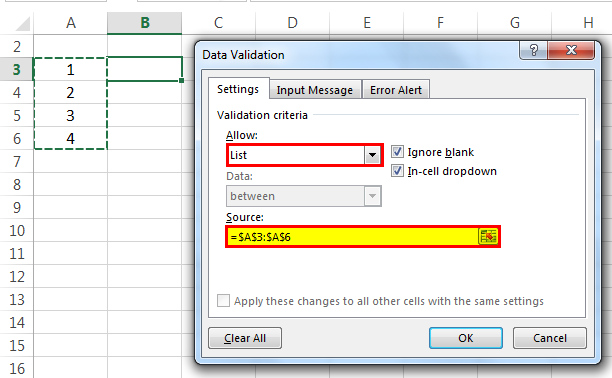This screenshot has width=612, height=378.
Task: Select row 2 header
Action: (16, 46)
